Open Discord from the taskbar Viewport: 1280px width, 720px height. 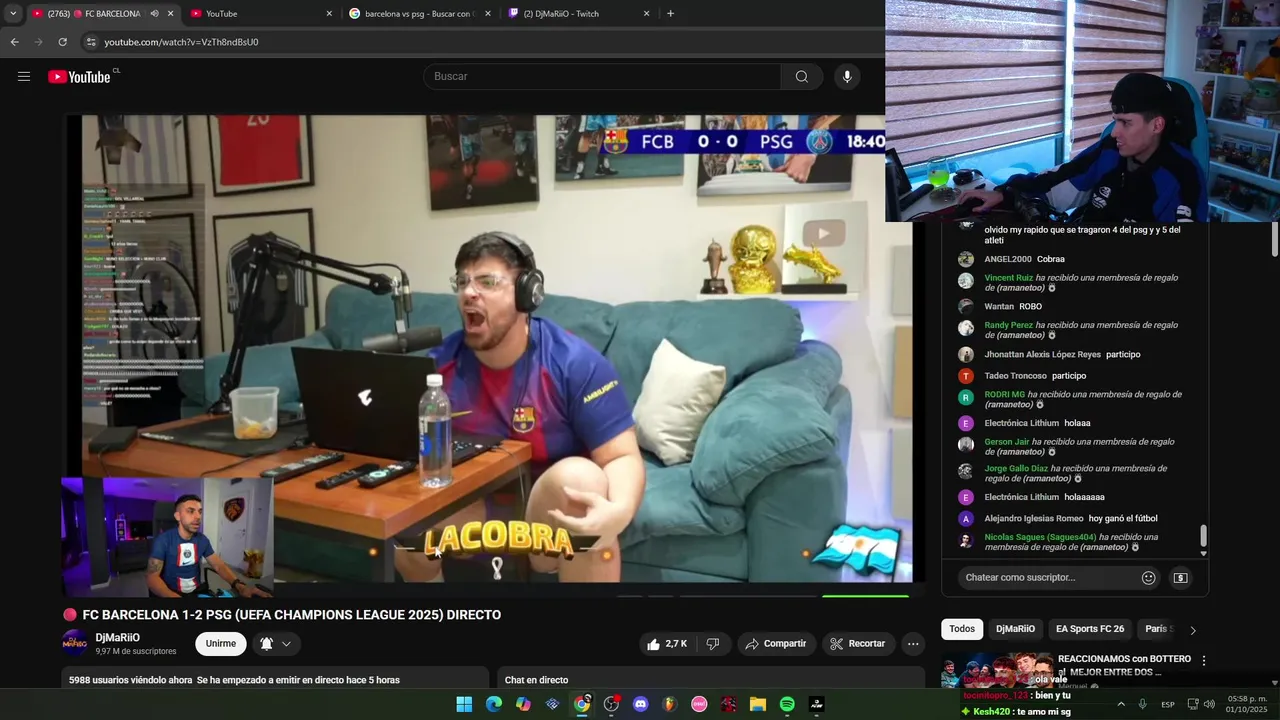pos(641,704)
